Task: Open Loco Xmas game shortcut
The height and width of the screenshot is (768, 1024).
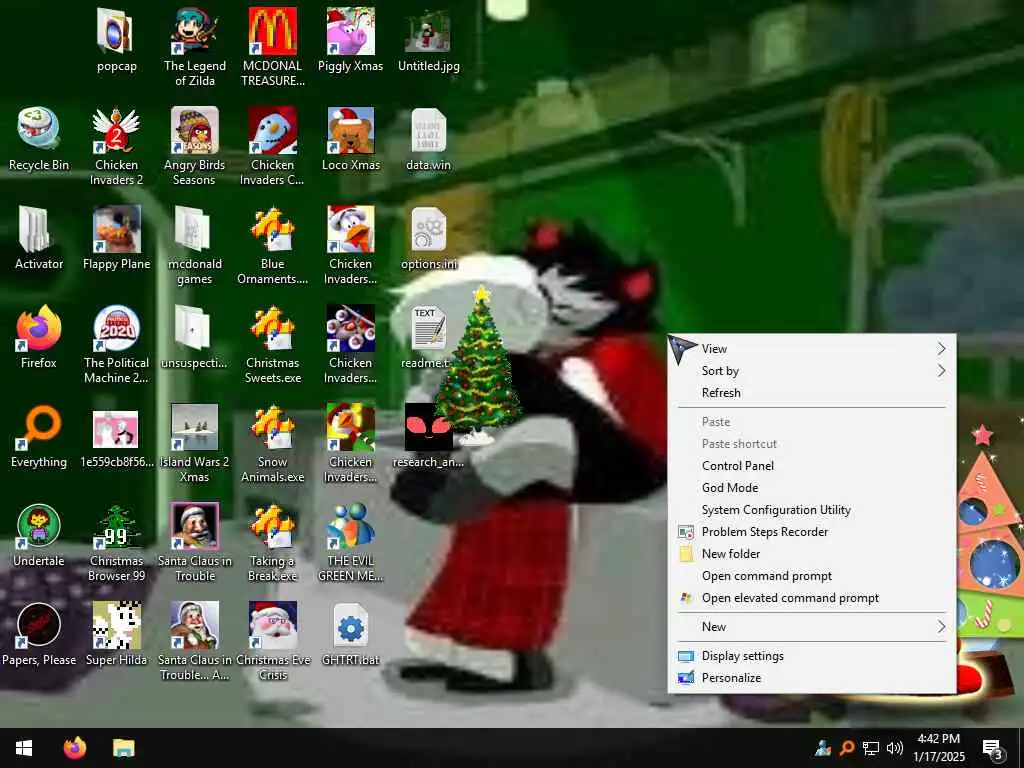Action: coord(351,129)
